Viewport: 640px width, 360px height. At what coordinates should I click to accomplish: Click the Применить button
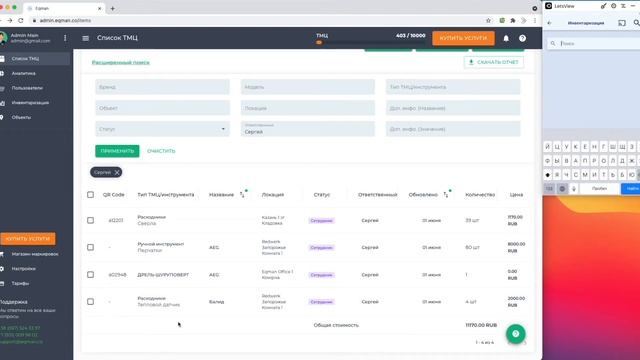117,151
